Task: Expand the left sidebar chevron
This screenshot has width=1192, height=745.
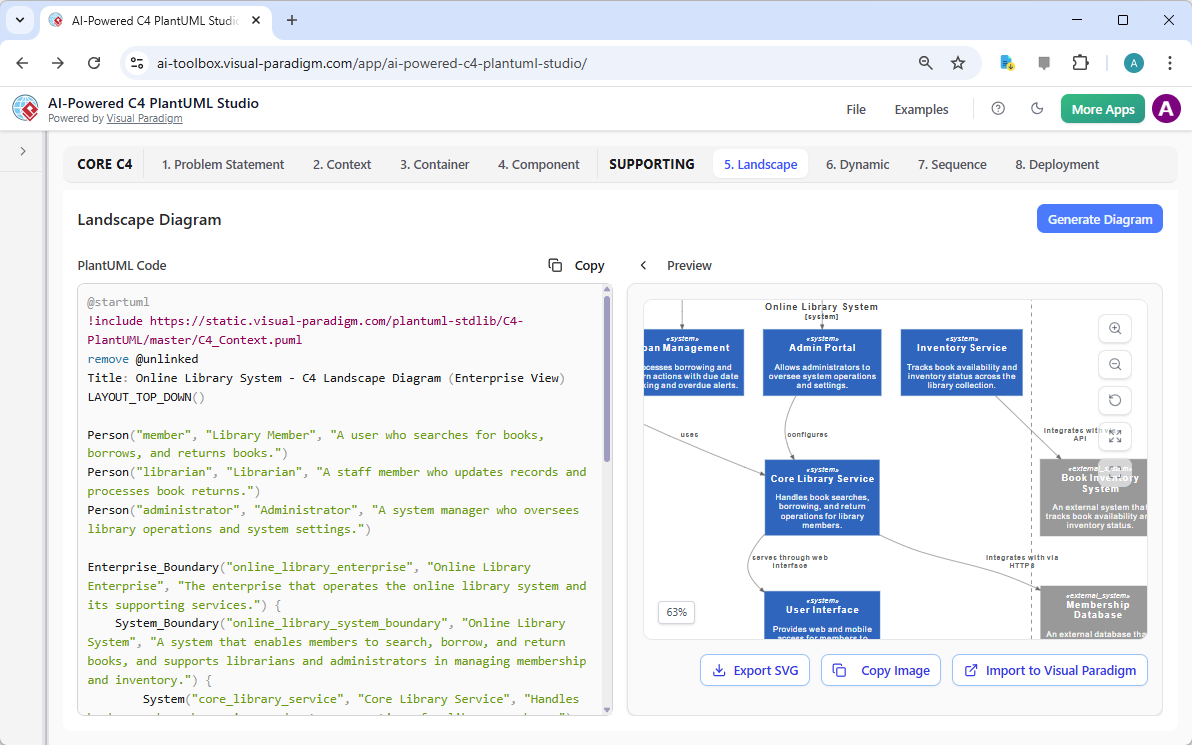Action: (x=23, y=151)
